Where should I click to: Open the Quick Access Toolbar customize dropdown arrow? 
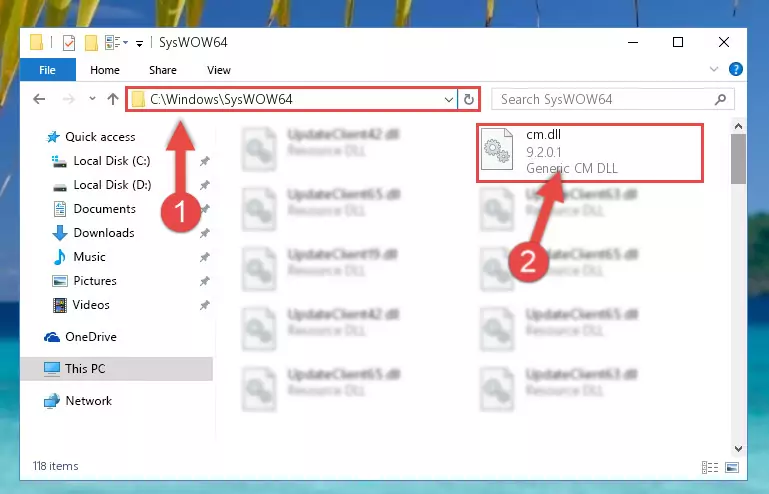pyautogui.click(x=139, y=44)
